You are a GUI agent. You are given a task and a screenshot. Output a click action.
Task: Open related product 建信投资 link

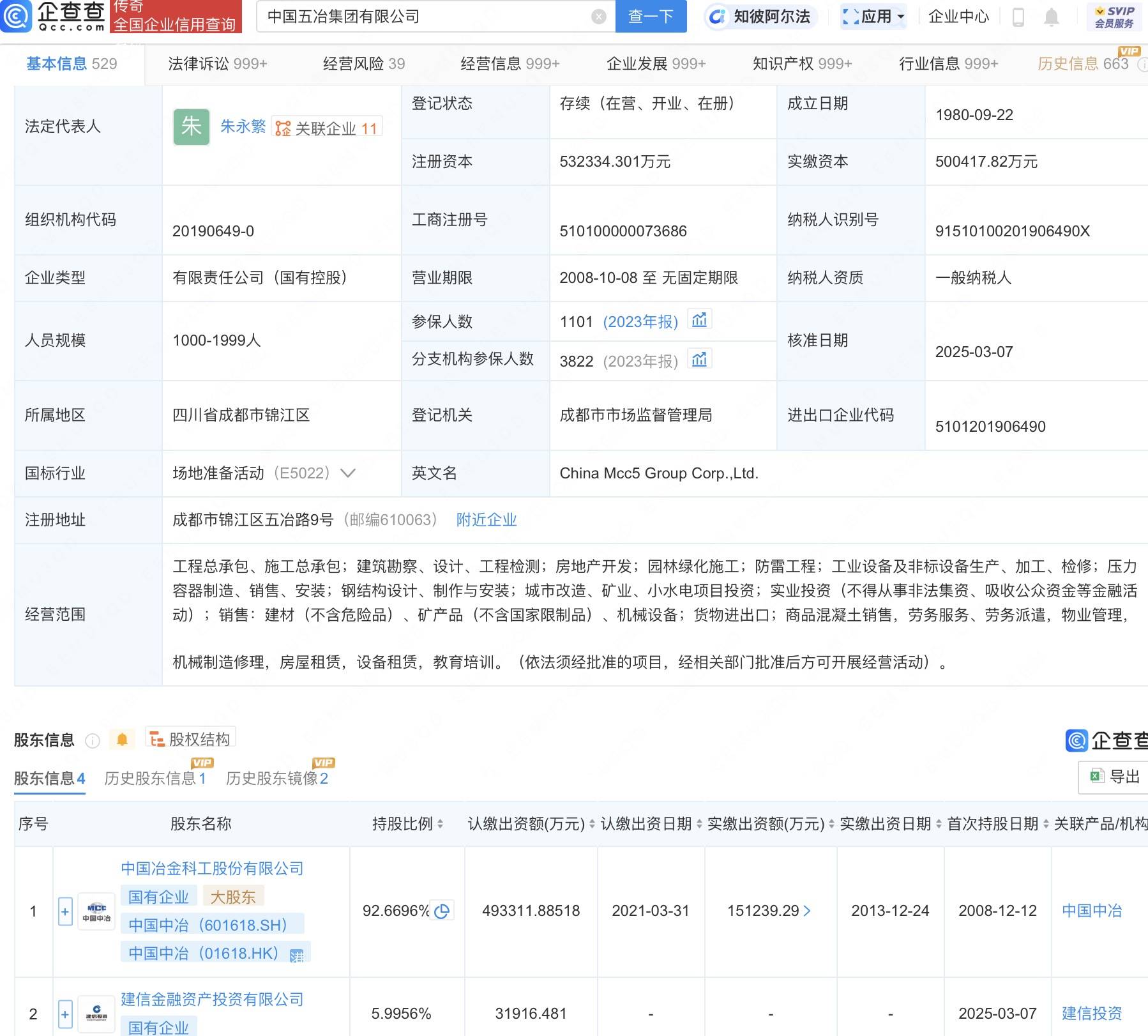[x=1092, y=1014]
